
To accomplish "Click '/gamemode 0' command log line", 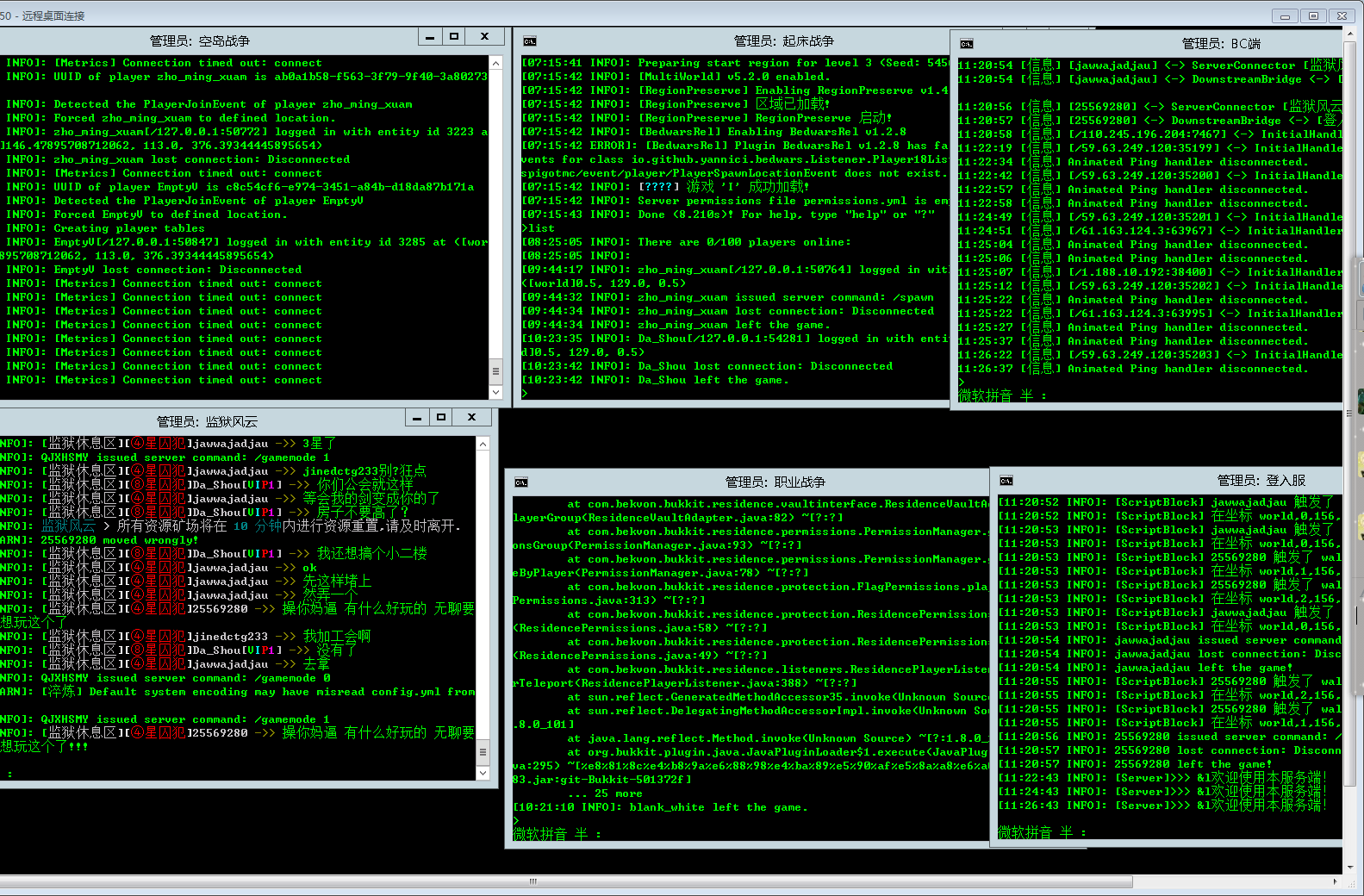I will pyautogui.click(x=165, y=678).
